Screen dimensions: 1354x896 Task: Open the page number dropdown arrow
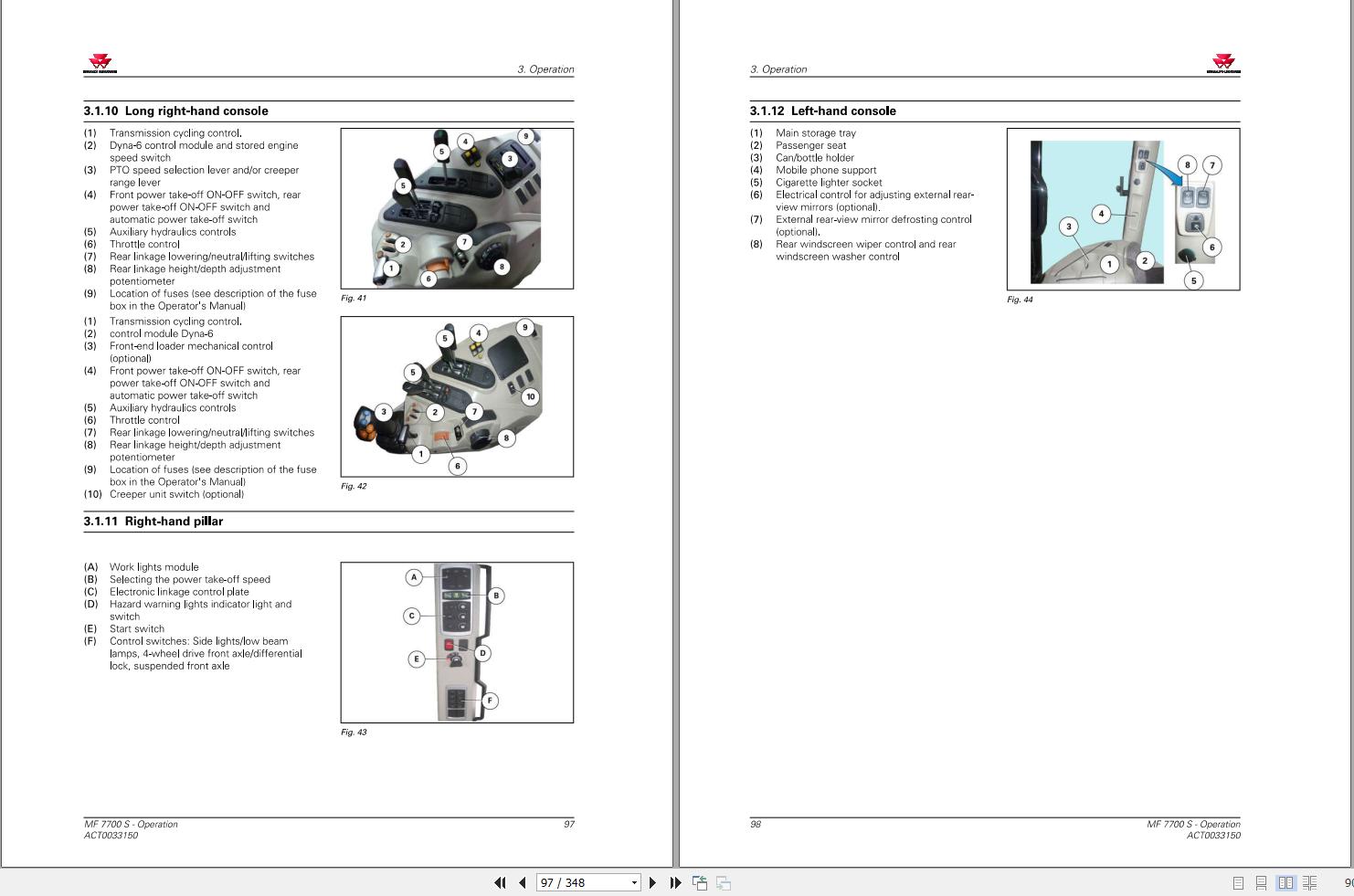pyautogui.click(x=634, y=882)
